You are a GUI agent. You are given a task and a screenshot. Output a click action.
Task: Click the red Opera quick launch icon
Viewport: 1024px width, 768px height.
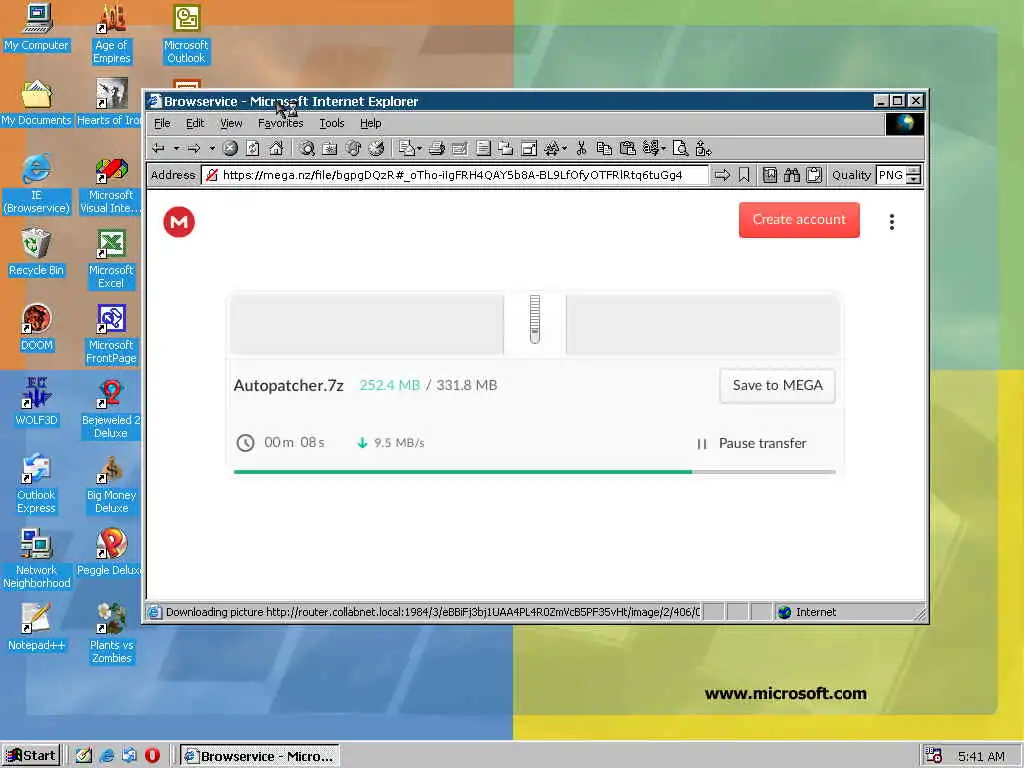pyautogui.click(x=152, y=756)
